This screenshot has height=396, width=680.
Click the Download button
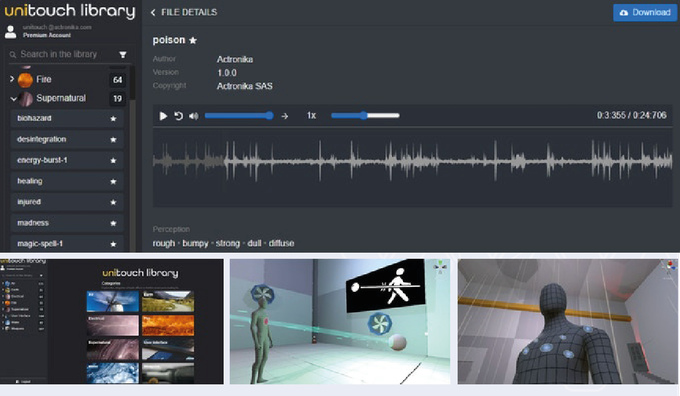coord(645,13)
